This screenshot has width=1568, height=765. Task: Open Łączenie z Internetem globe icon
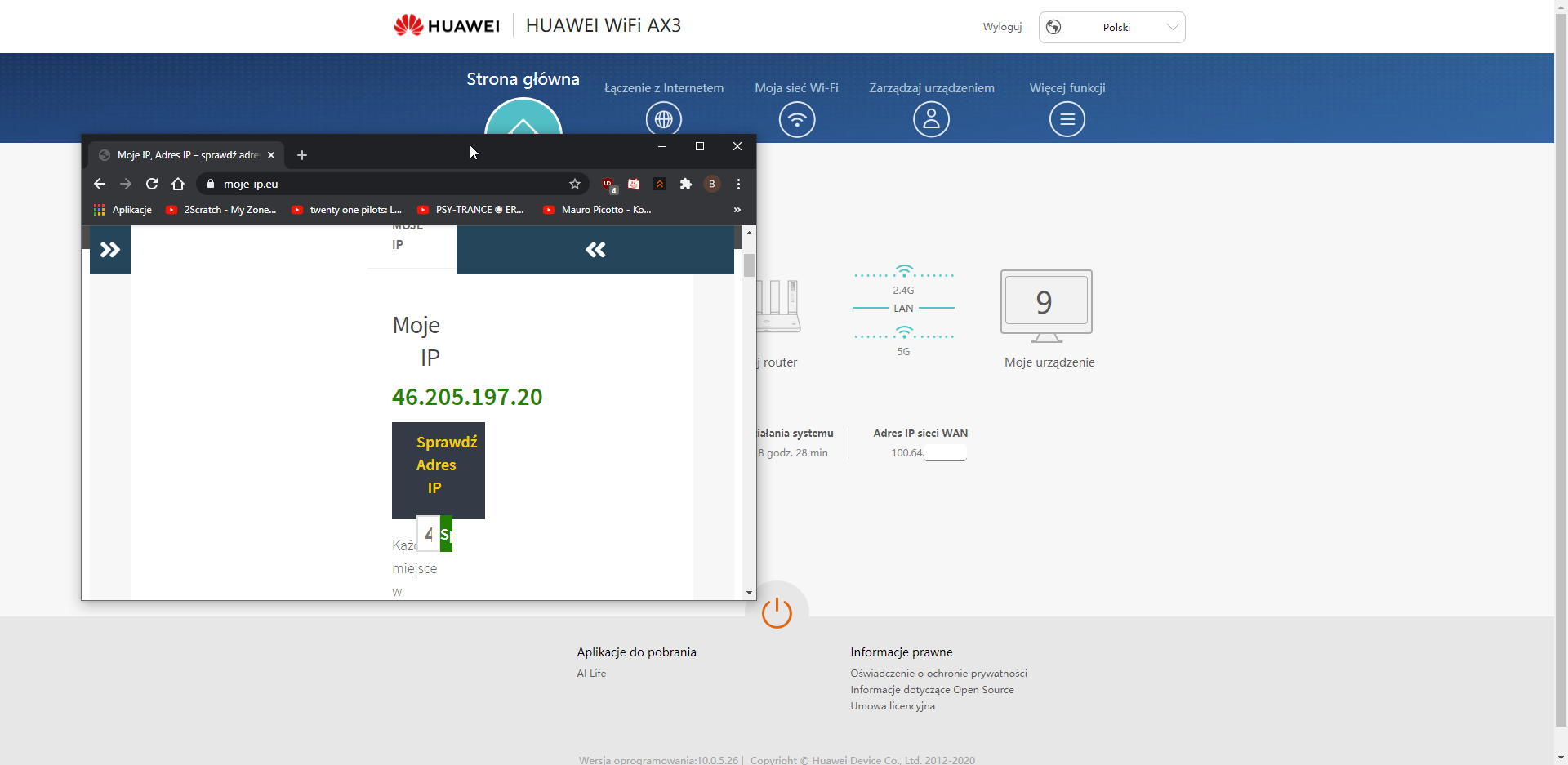[x=664, y=119]
